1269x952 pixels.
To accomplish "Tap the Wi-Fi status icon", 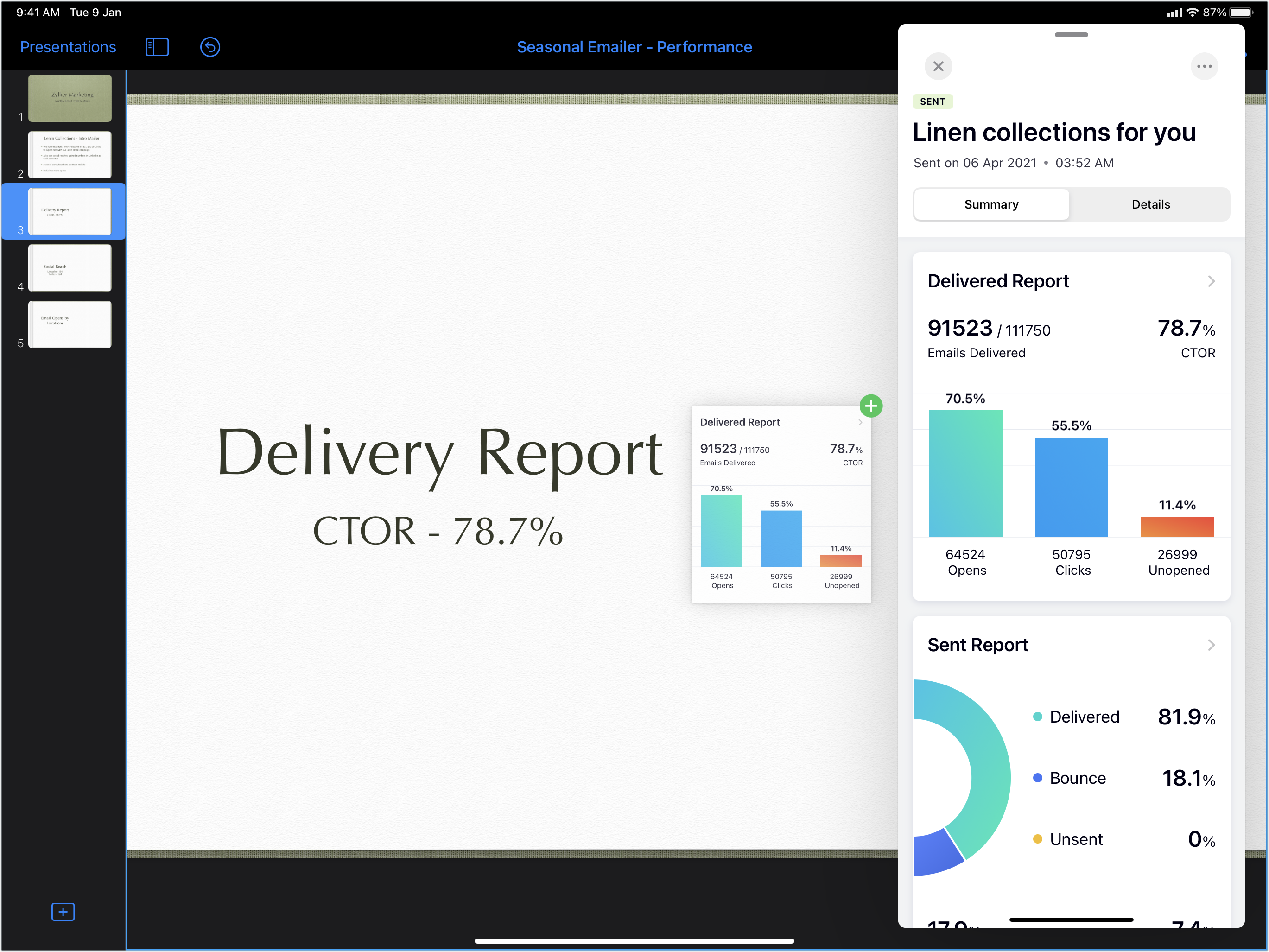I will (1192, 13).
